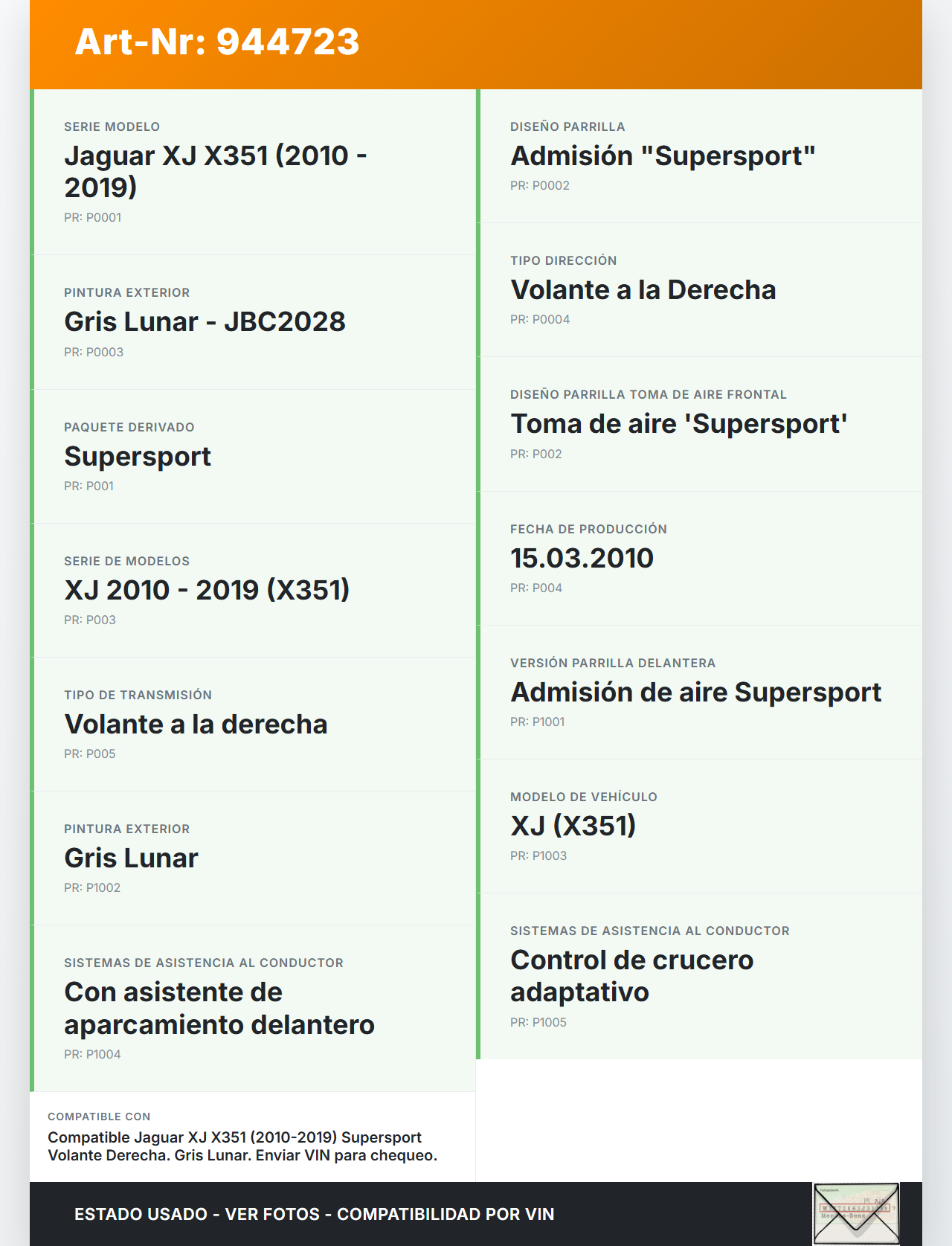Click the Art-Nr: 944723 heading
Image resolution: width=952 pixels, height=1246 pixels.
click(217, 42)
